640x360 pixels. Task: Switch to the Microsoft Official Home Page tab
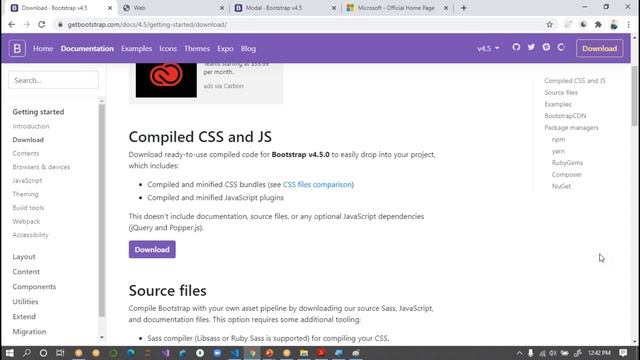(396, 8)
